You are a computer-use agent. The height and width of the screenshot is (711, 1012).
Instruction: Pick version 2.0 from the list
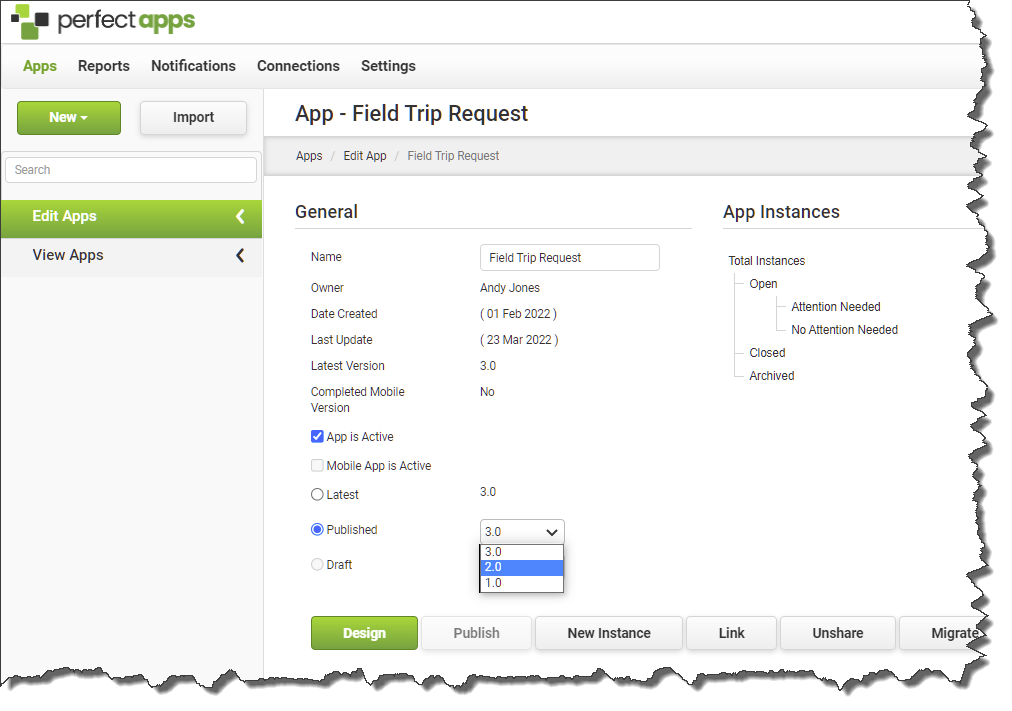[522, 568]
